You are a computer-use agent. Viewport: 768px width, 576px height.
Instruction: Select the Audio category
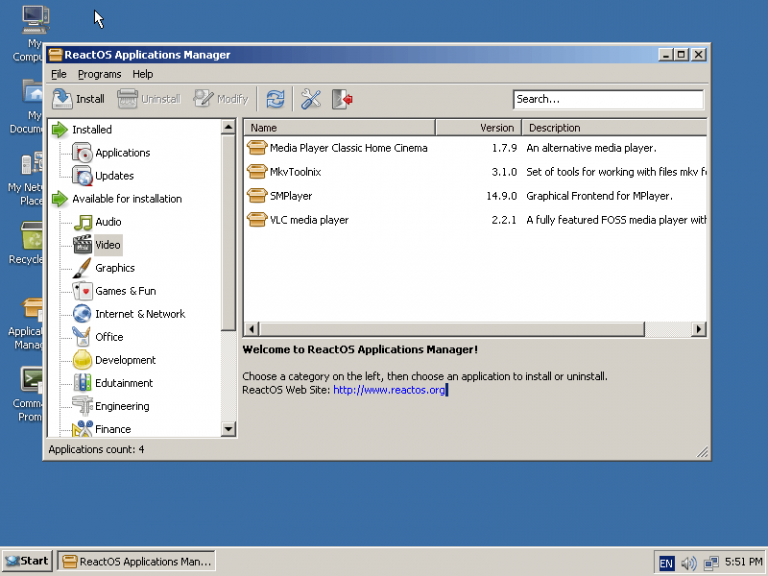pos(108,222)
